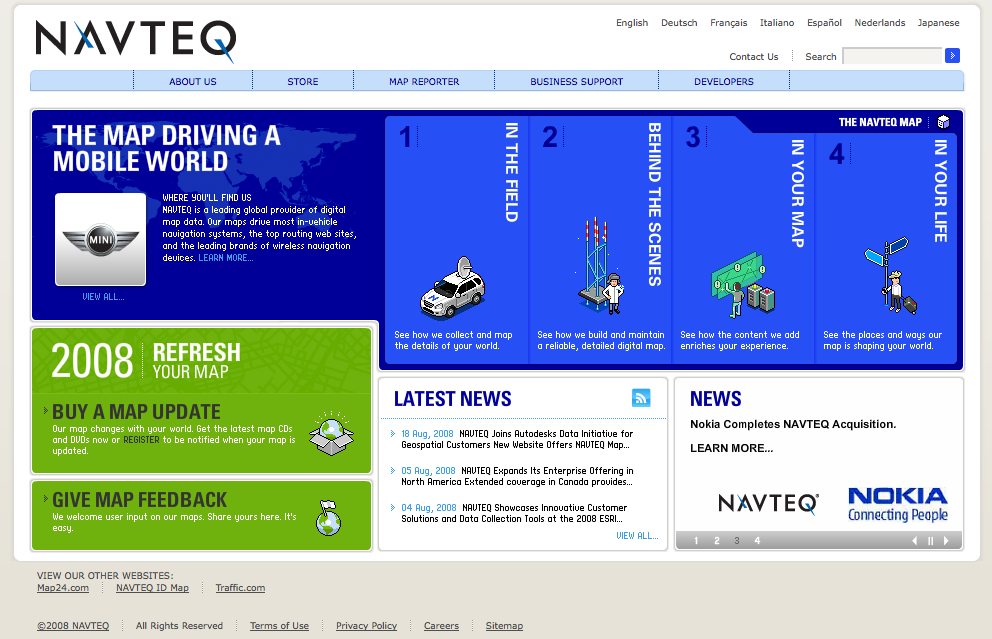Viewport: 992px width, 639px height.
Task: Click the green map board illustration
Action: point(743,285)
